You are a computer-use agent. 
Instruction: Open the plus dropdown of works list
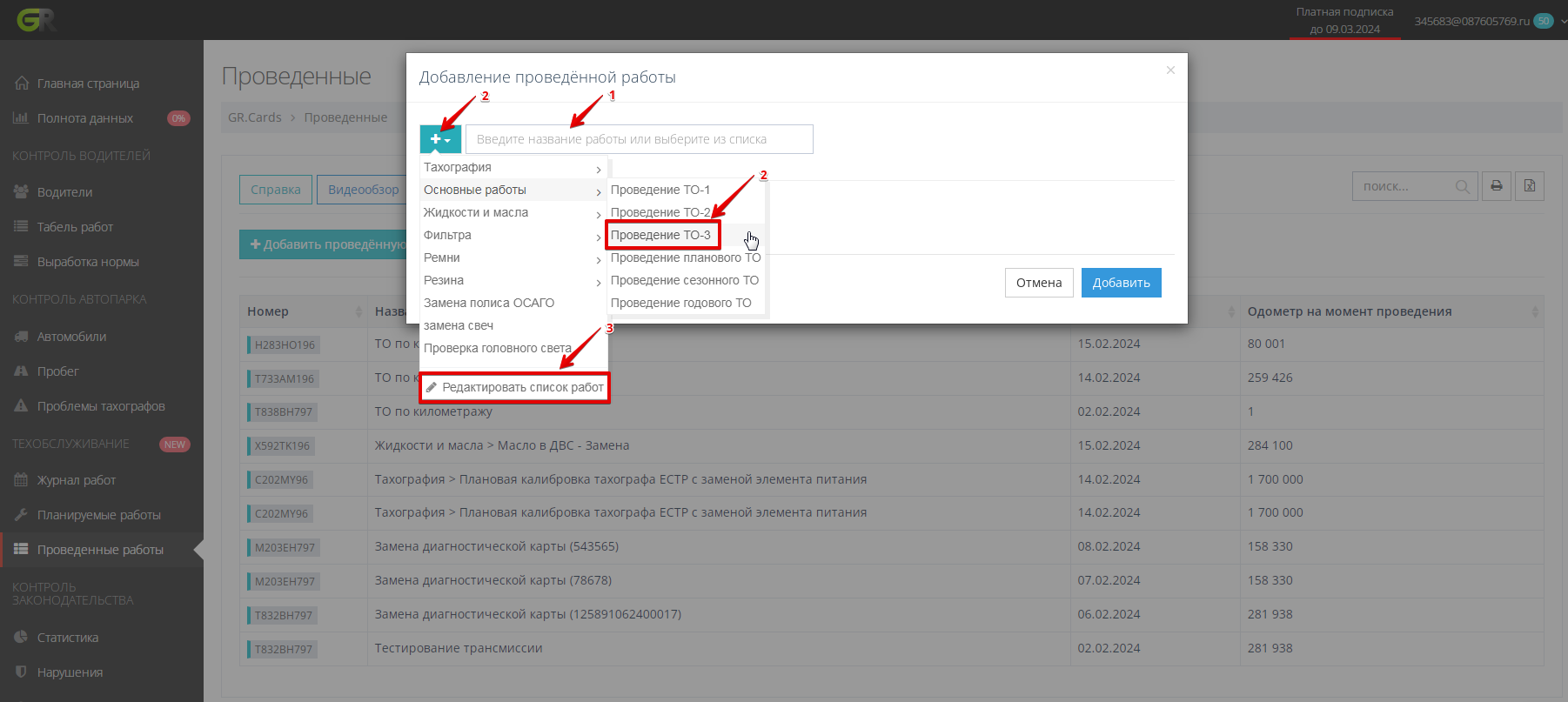pos(441,139)
